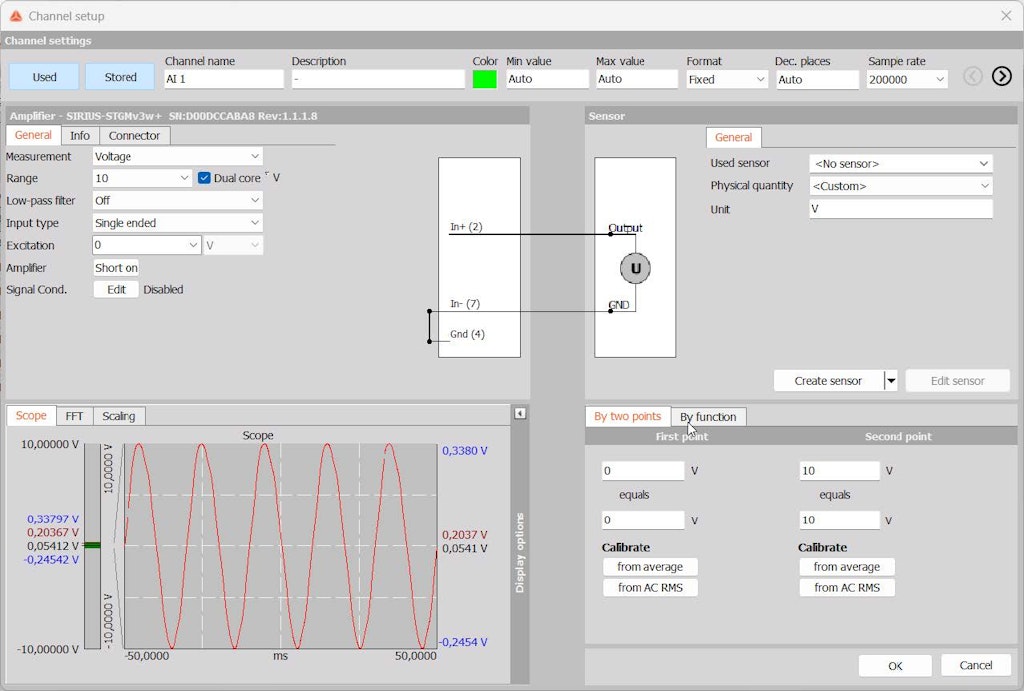Open the Range dropdown showing 10
The image size is (1024, 691).
point(142,178)
